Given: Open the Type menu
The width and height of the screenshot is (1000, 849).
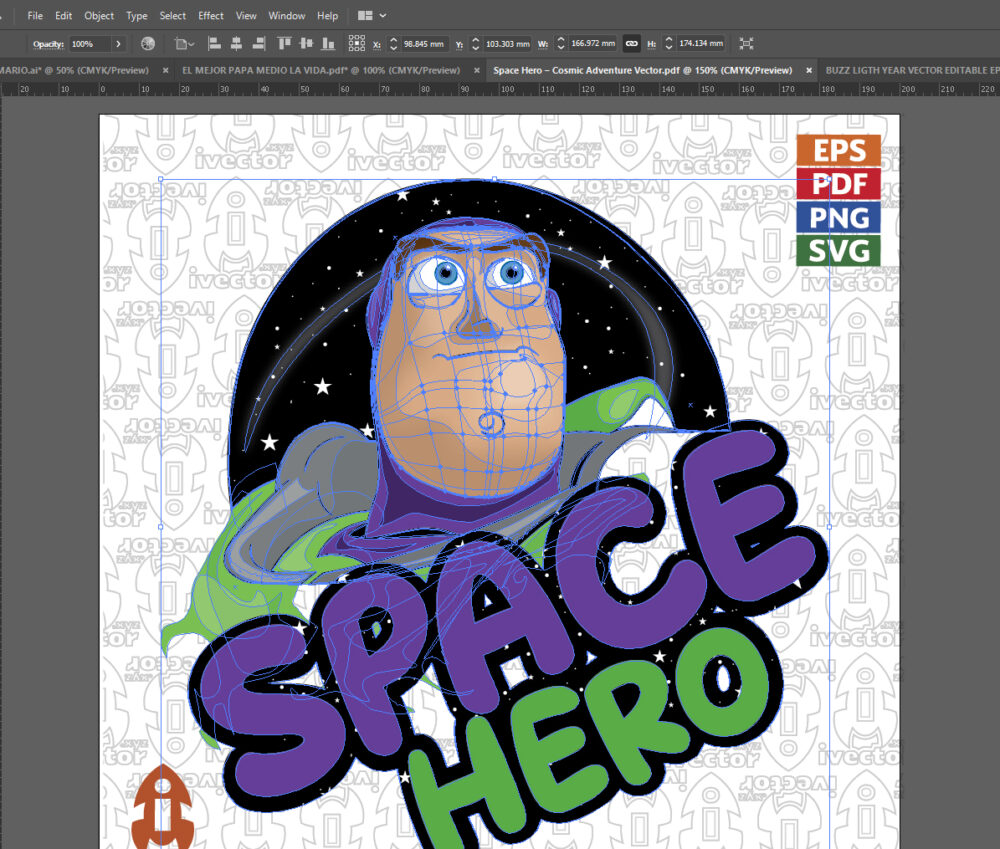Looking at the screenshot, I should coord(136,15).
